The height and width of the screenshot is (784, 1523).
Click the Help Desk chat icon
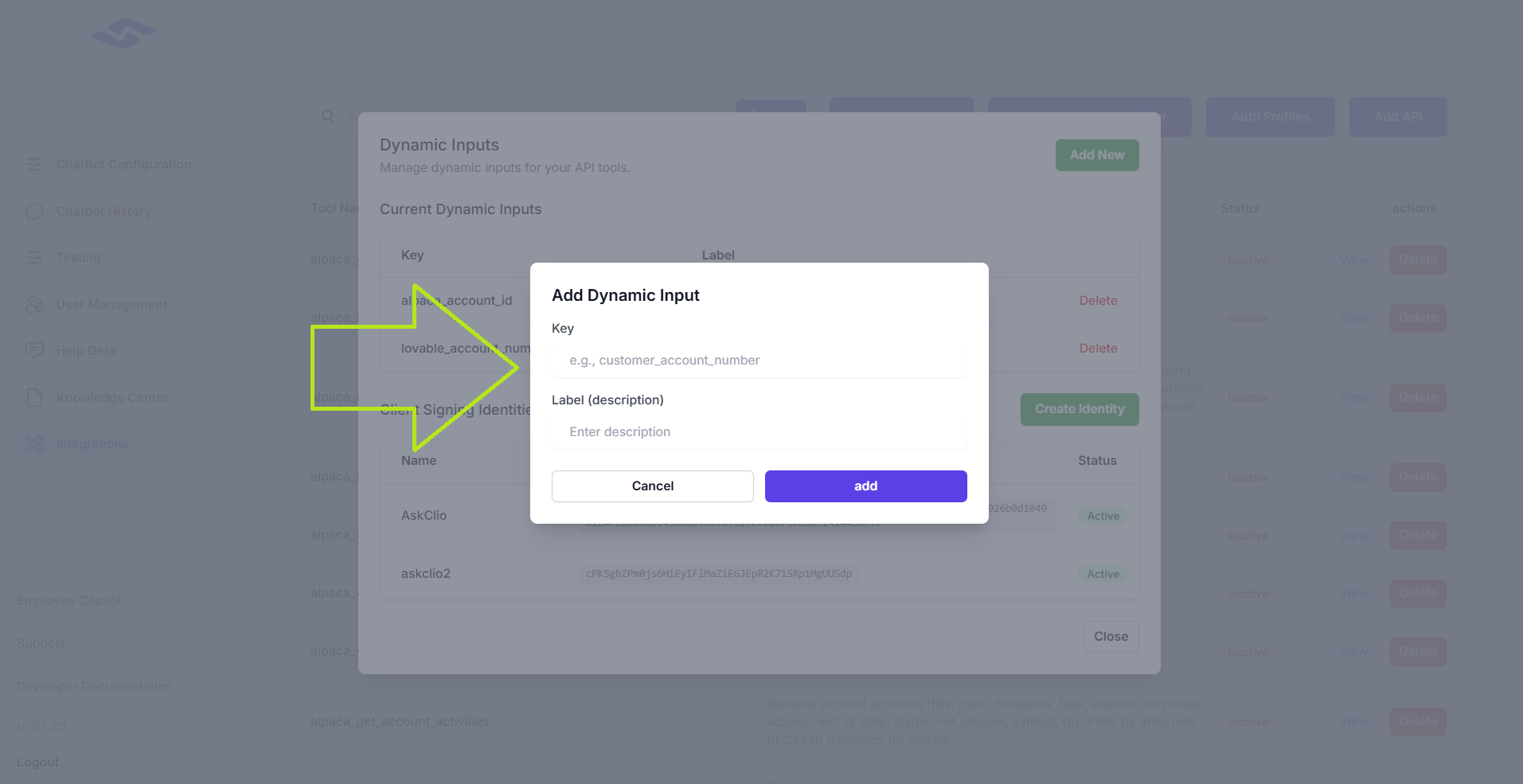tap(35, 351)
